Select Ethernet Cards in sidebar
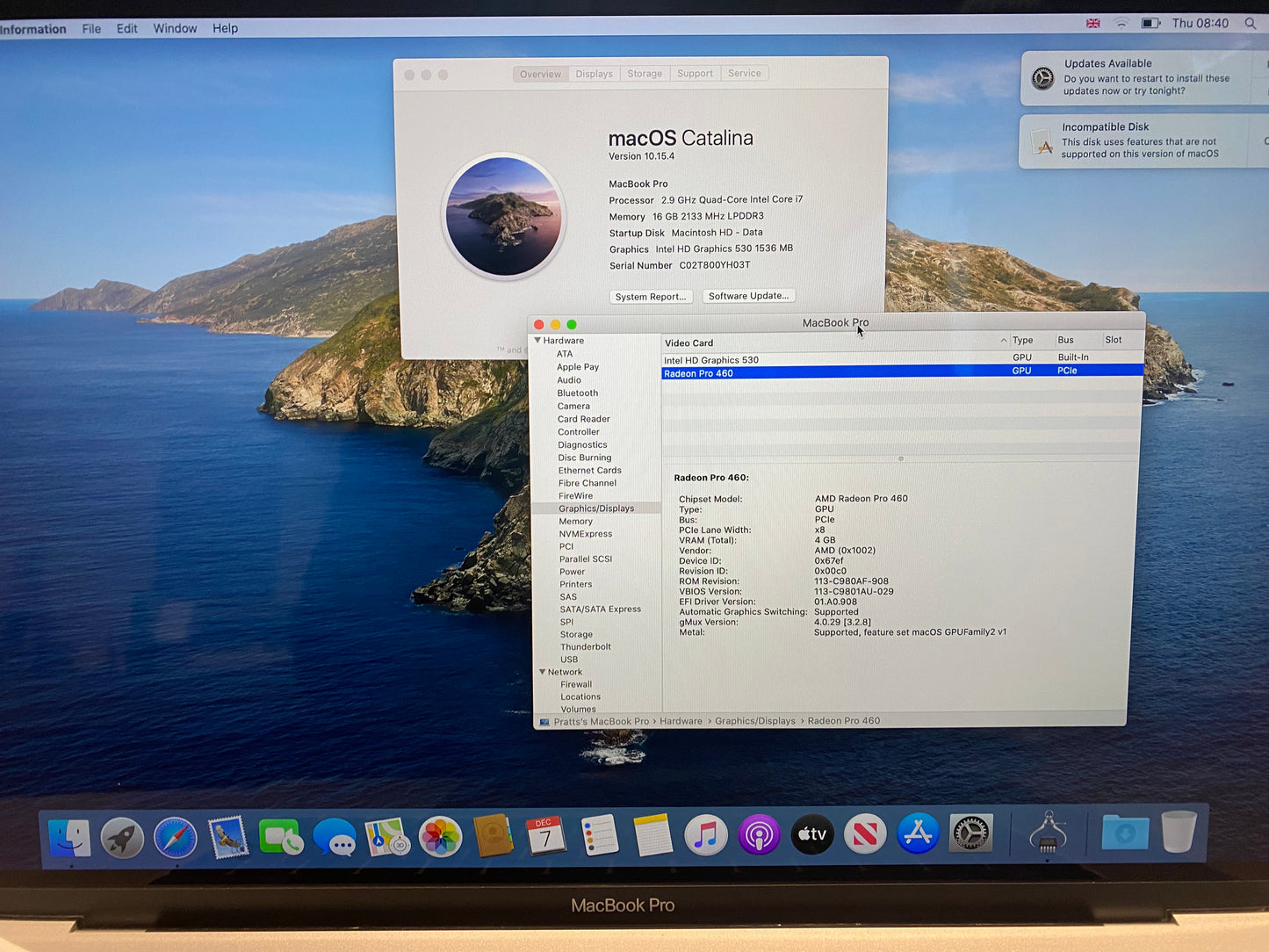1269x952 pixels. pyautogui.click(x=589, y=471)
